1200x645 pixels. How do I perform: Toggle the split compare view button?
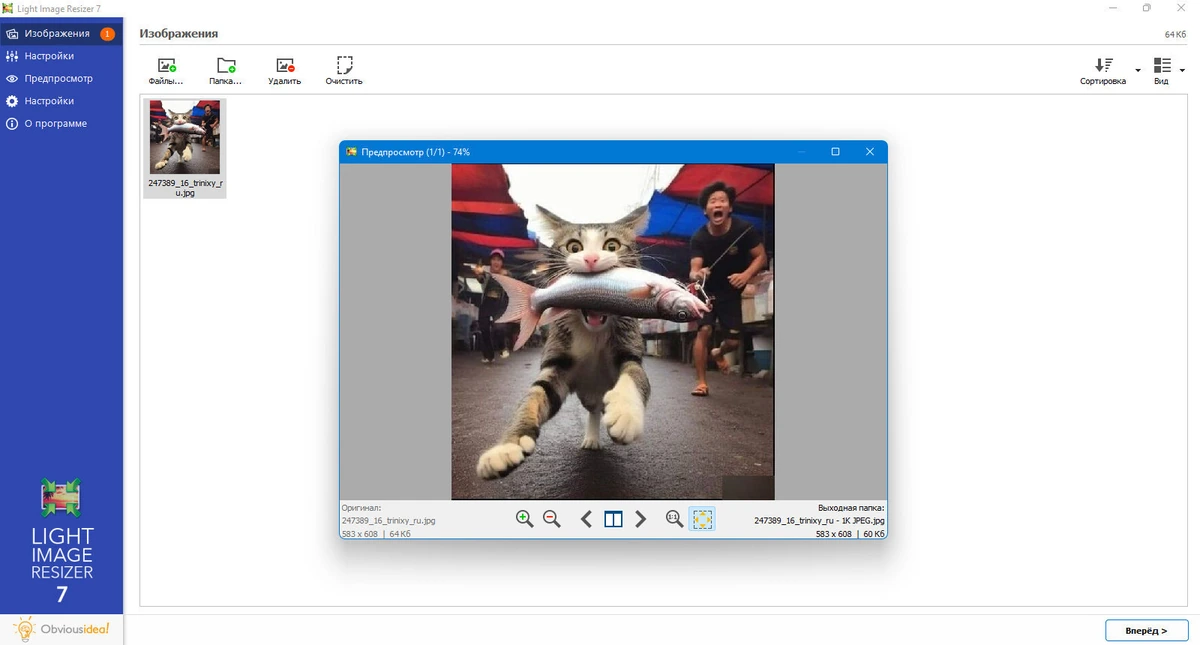click(613, 519)
